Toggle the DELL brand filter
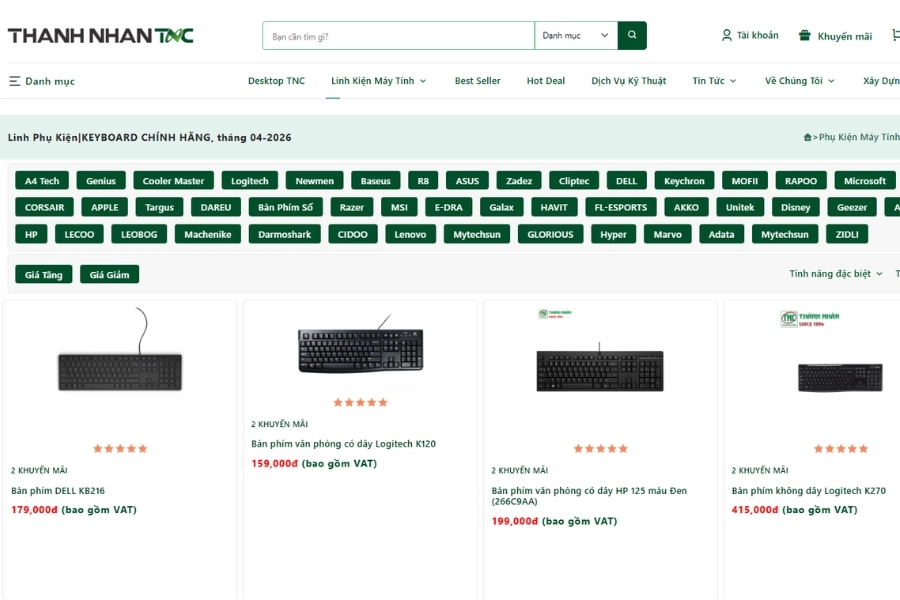This screenshot has width=900, height=600. coord(626,180)
